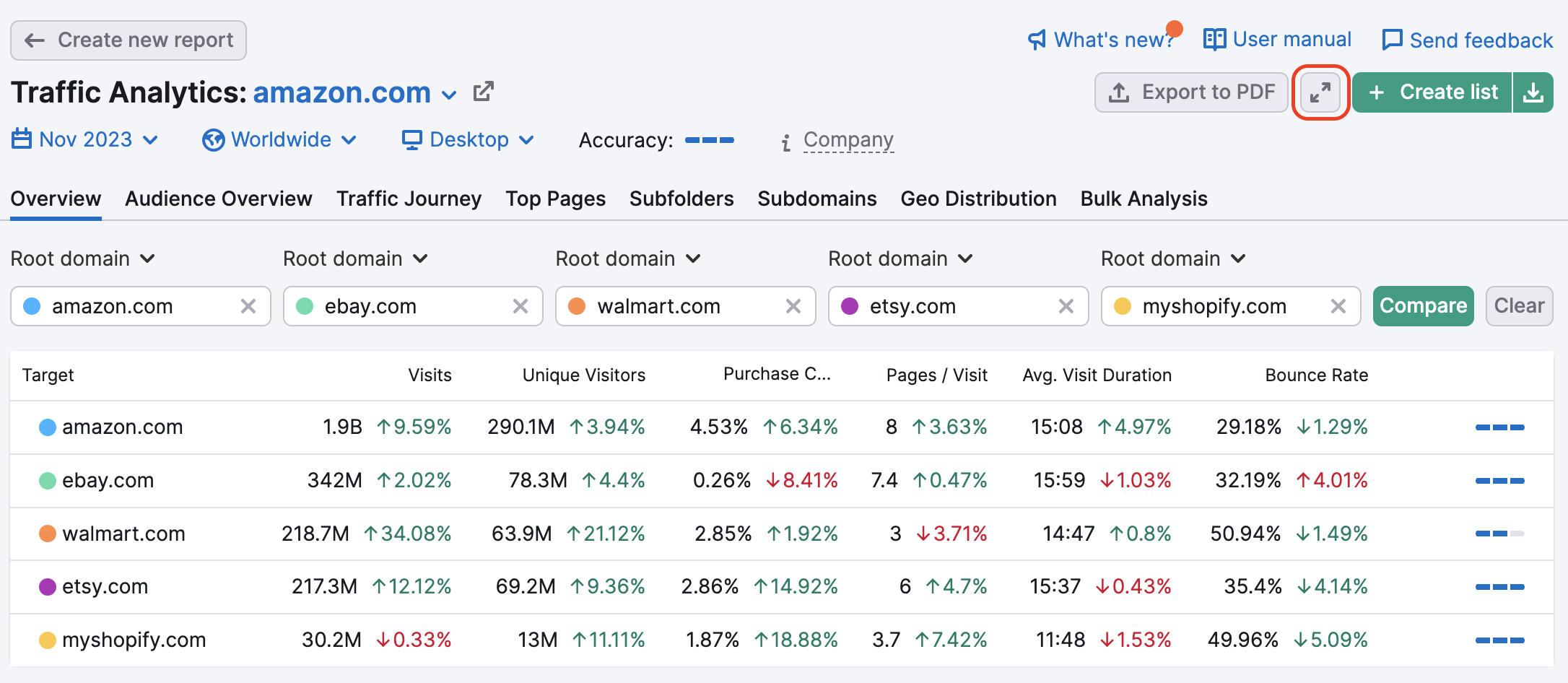
Task: Click amazon.com in the Target column
Action: [x=123, y=427]
